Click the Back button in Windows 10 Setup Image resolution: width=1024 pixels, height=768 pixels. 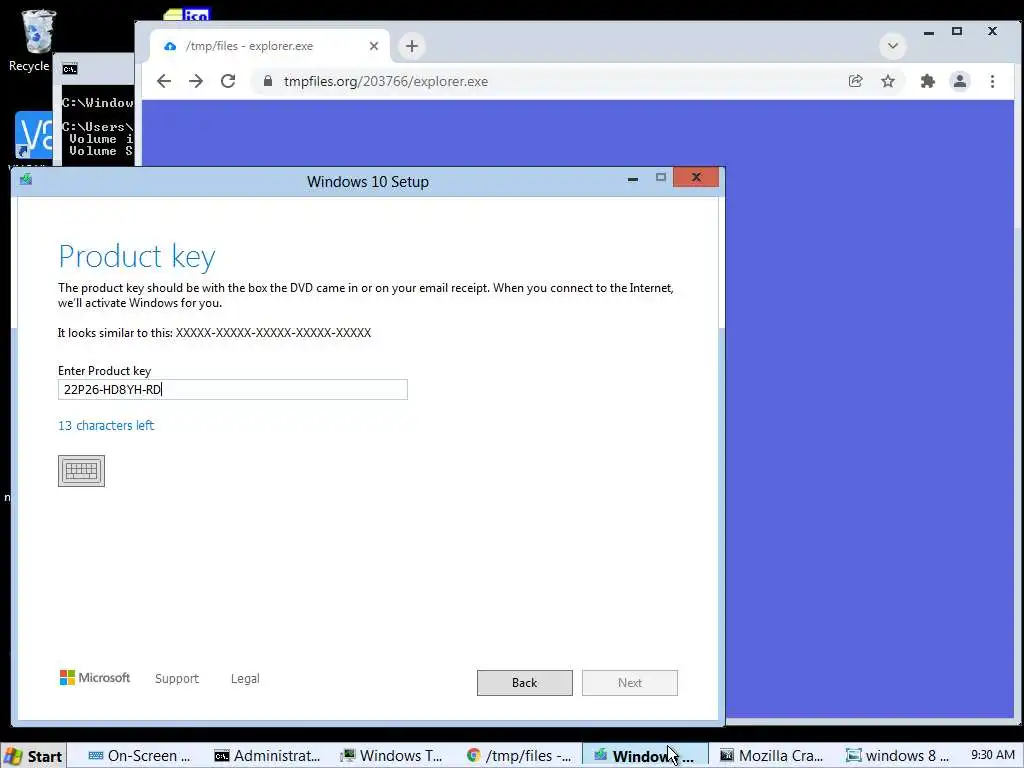click(524, 682)
